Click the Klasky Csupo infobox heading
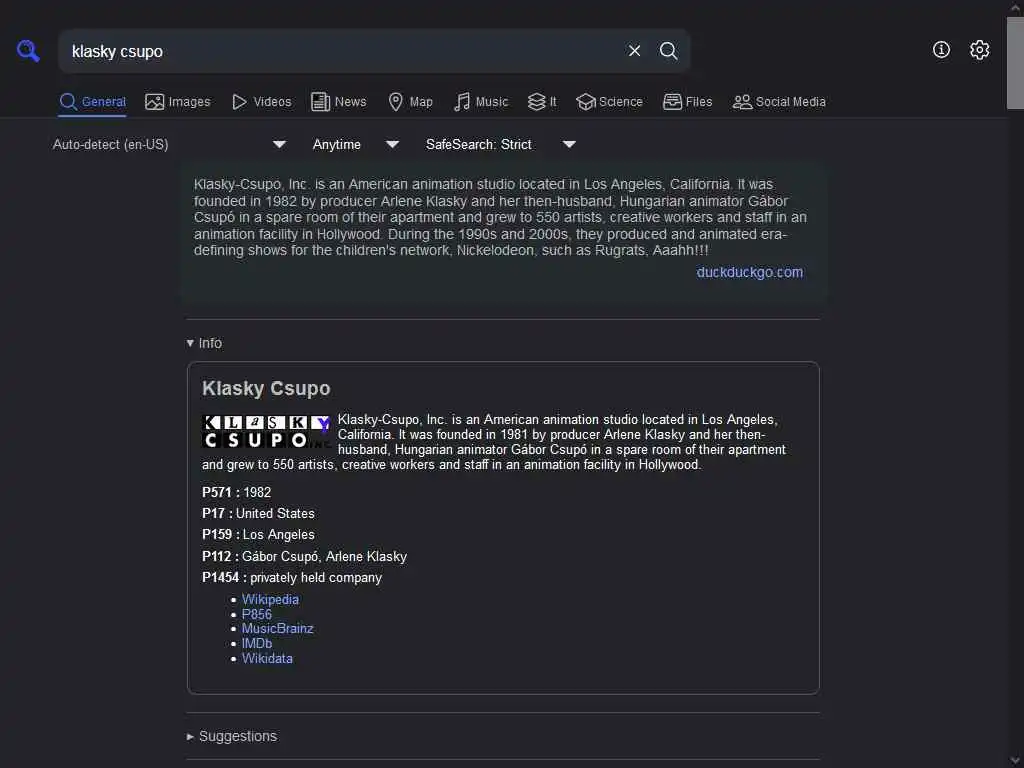This screenshot has height=768, width=1024. tap(266, 388)
